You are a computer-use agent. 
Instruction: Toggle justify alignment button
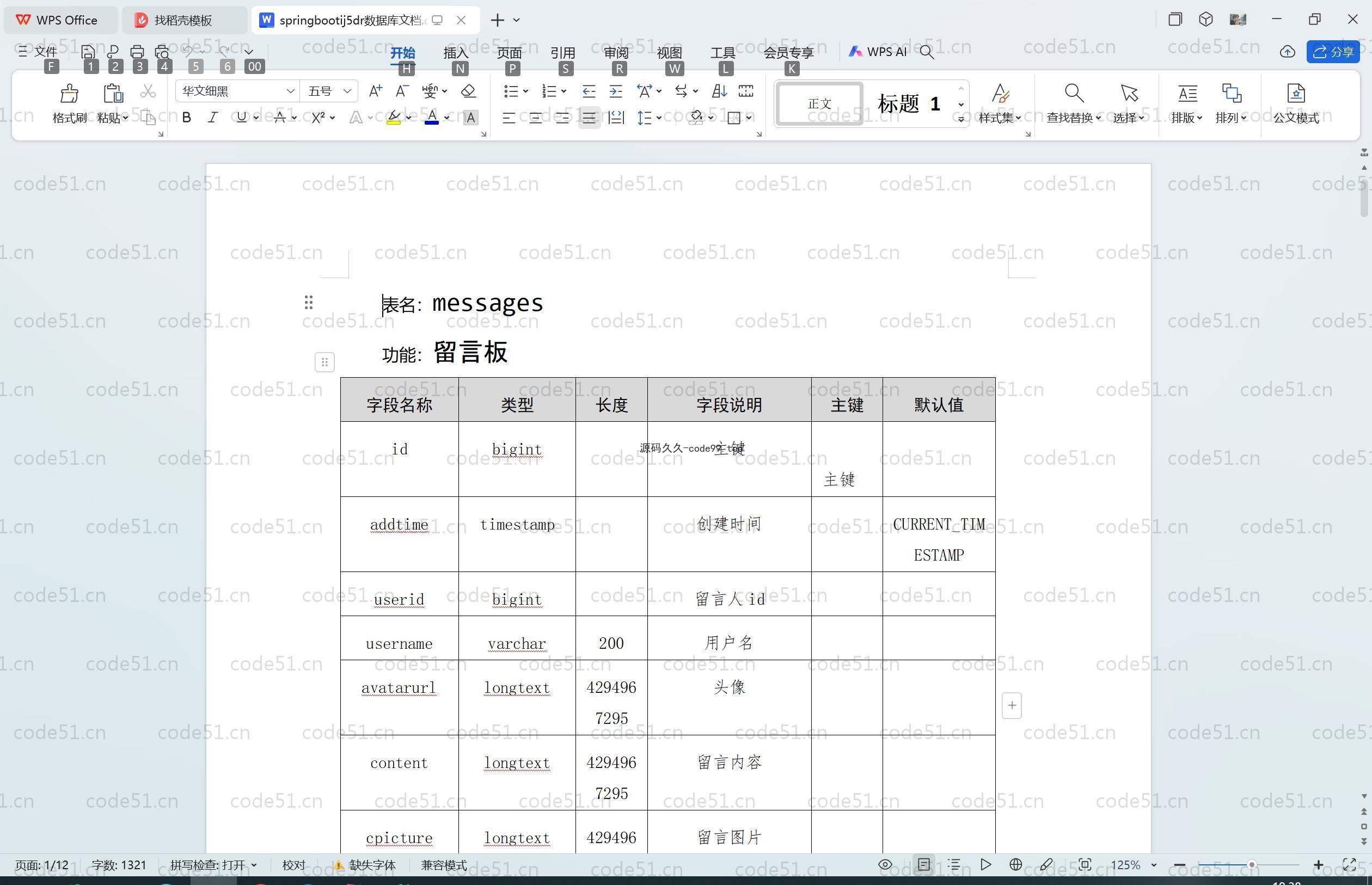(589, 118)
